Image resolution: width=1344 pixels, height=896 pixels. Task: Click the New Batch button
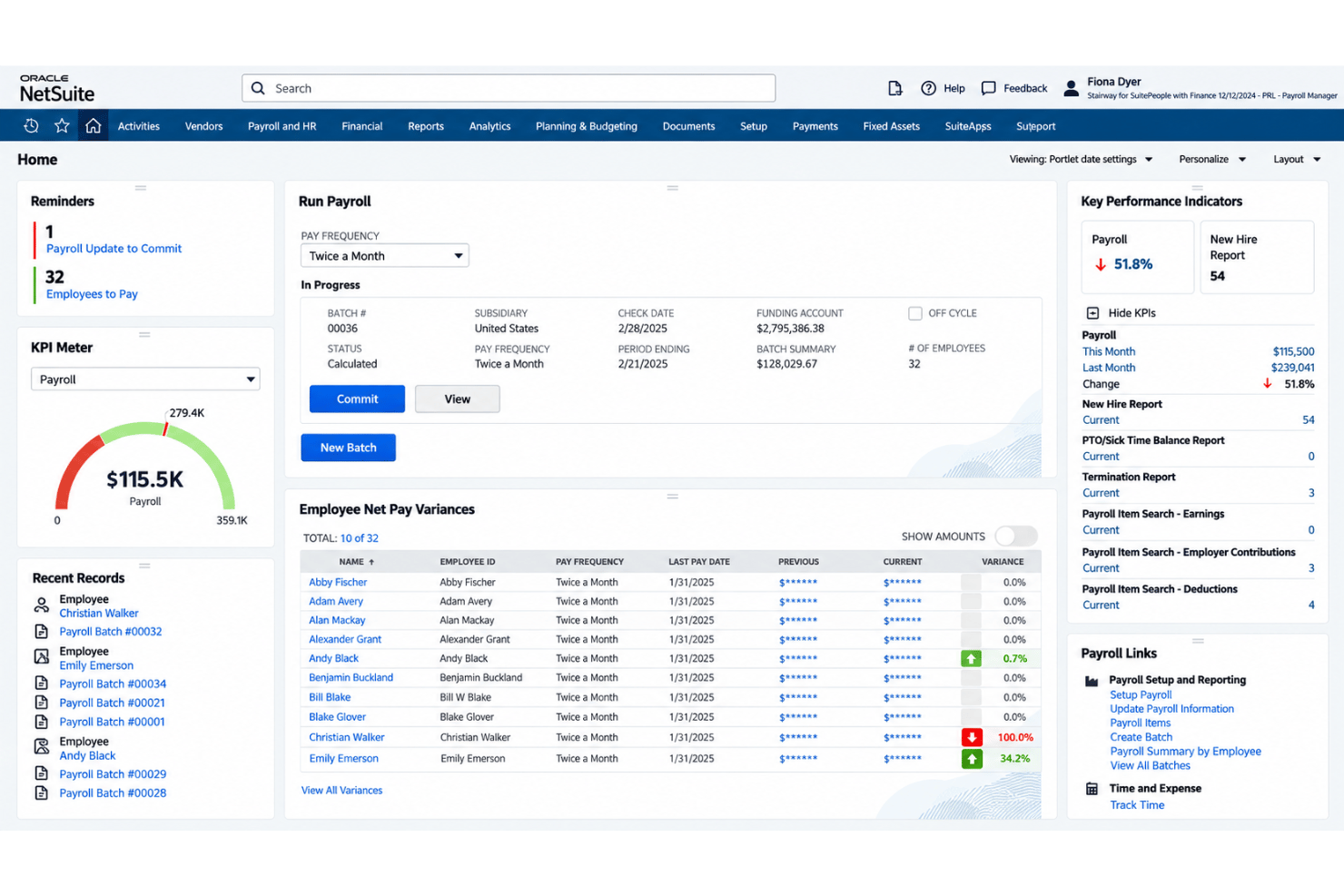pos(348,448)
